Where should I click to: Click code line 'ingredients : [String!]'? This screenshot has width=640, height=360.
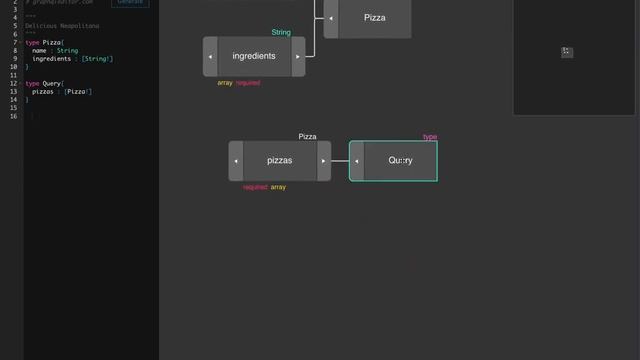tap(73, 59)
